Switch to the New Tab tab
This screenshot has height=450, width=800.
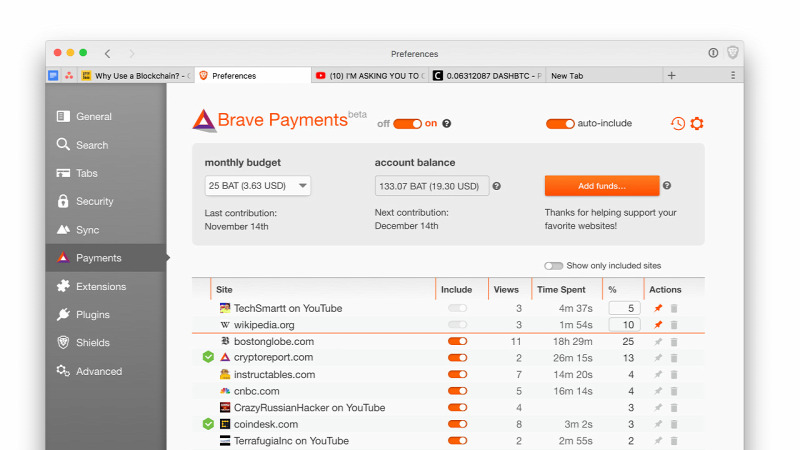point(604,76)
